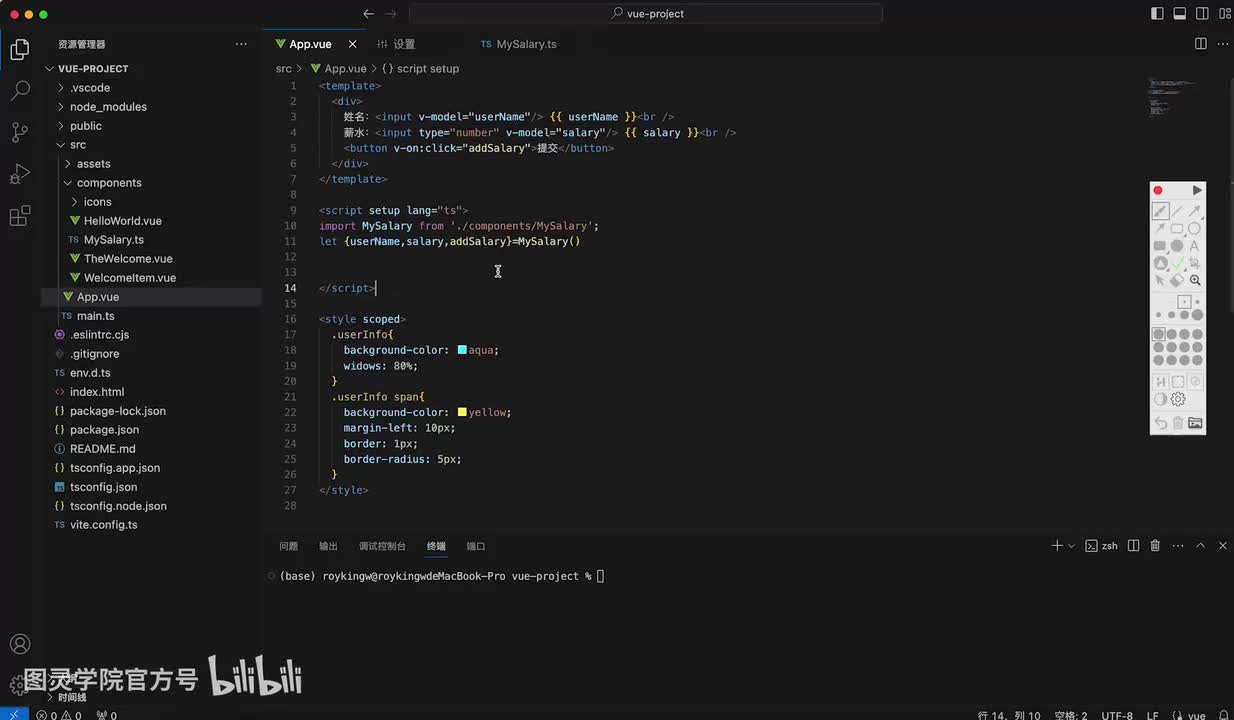Click the new terminal plus icon
The width and height of the screenshot is (1234, 720).
point(1057,546)
